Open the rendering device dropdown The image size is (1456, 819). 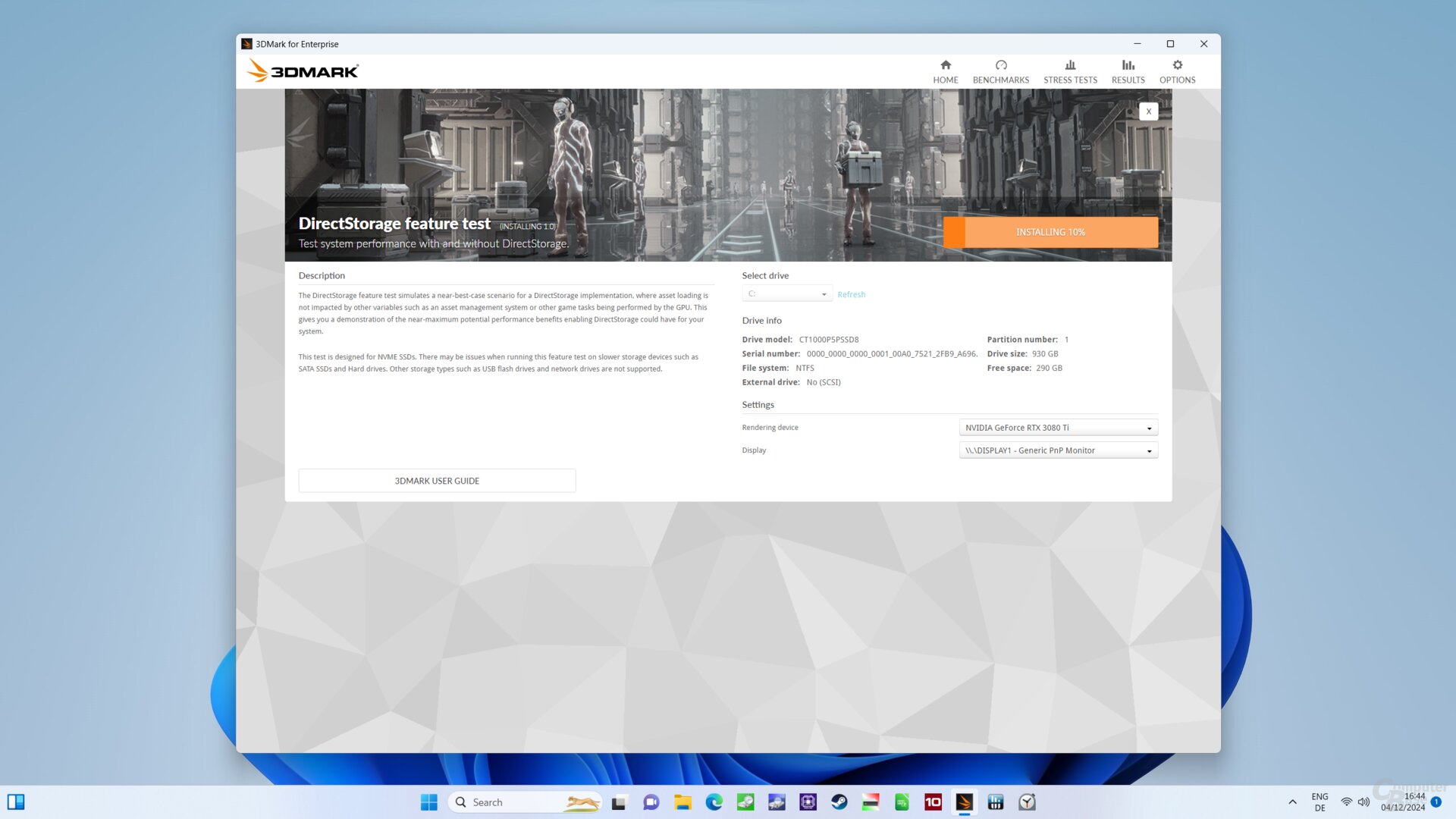pyautogui.click(x=1058, y=427)
